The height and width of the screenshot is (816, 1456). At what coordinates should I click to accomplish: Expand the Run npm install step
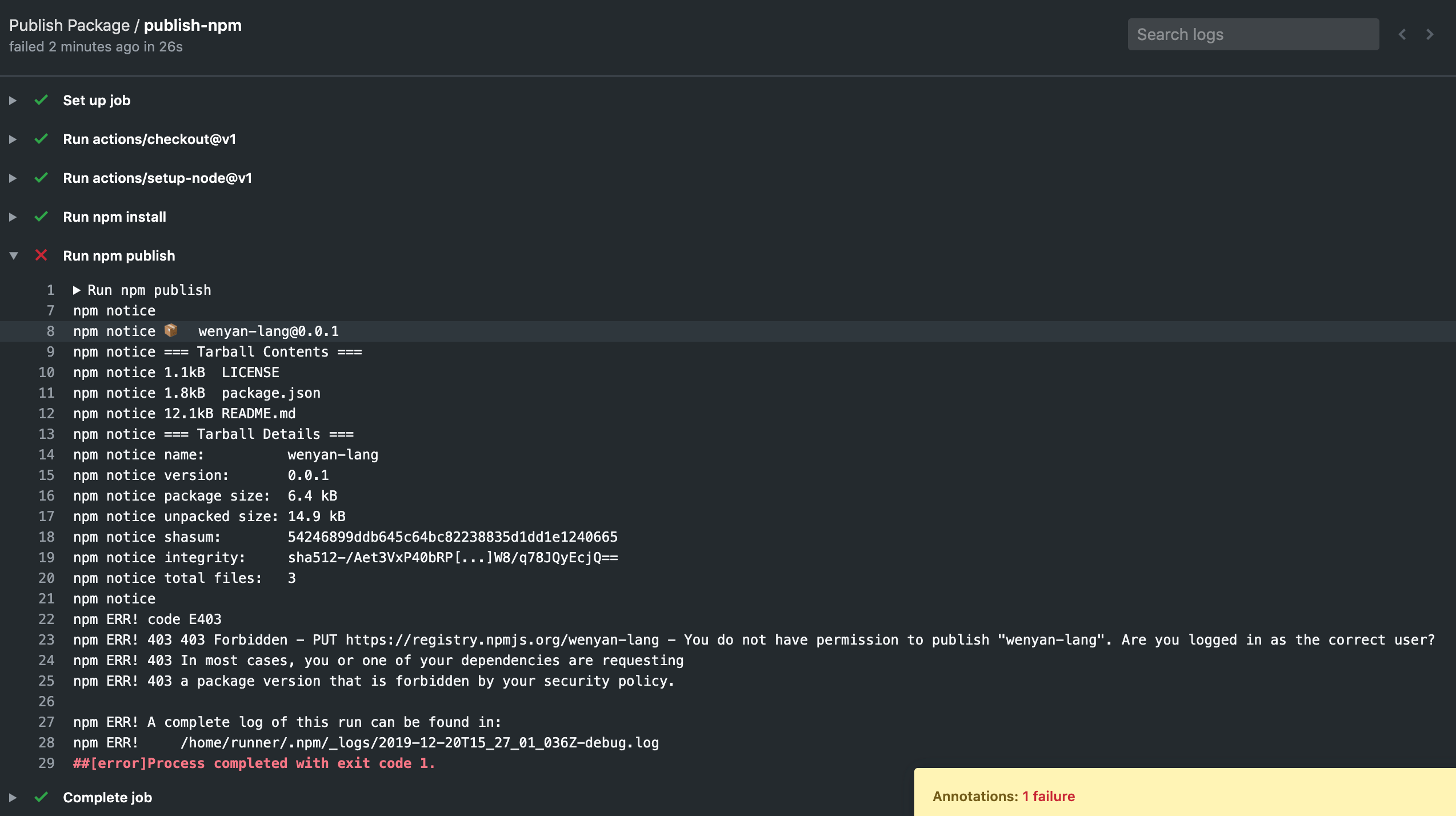click(x=13, y=217)
